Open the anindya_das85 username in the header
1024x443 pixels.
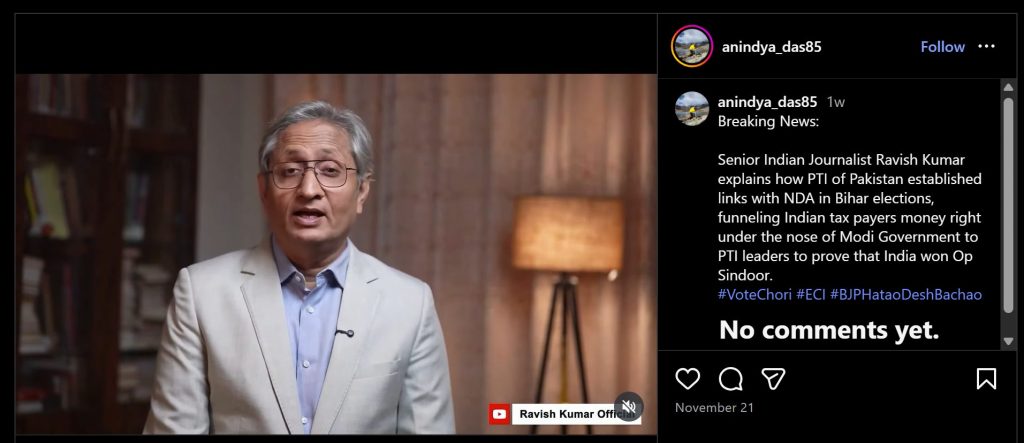tap(771, 47)
